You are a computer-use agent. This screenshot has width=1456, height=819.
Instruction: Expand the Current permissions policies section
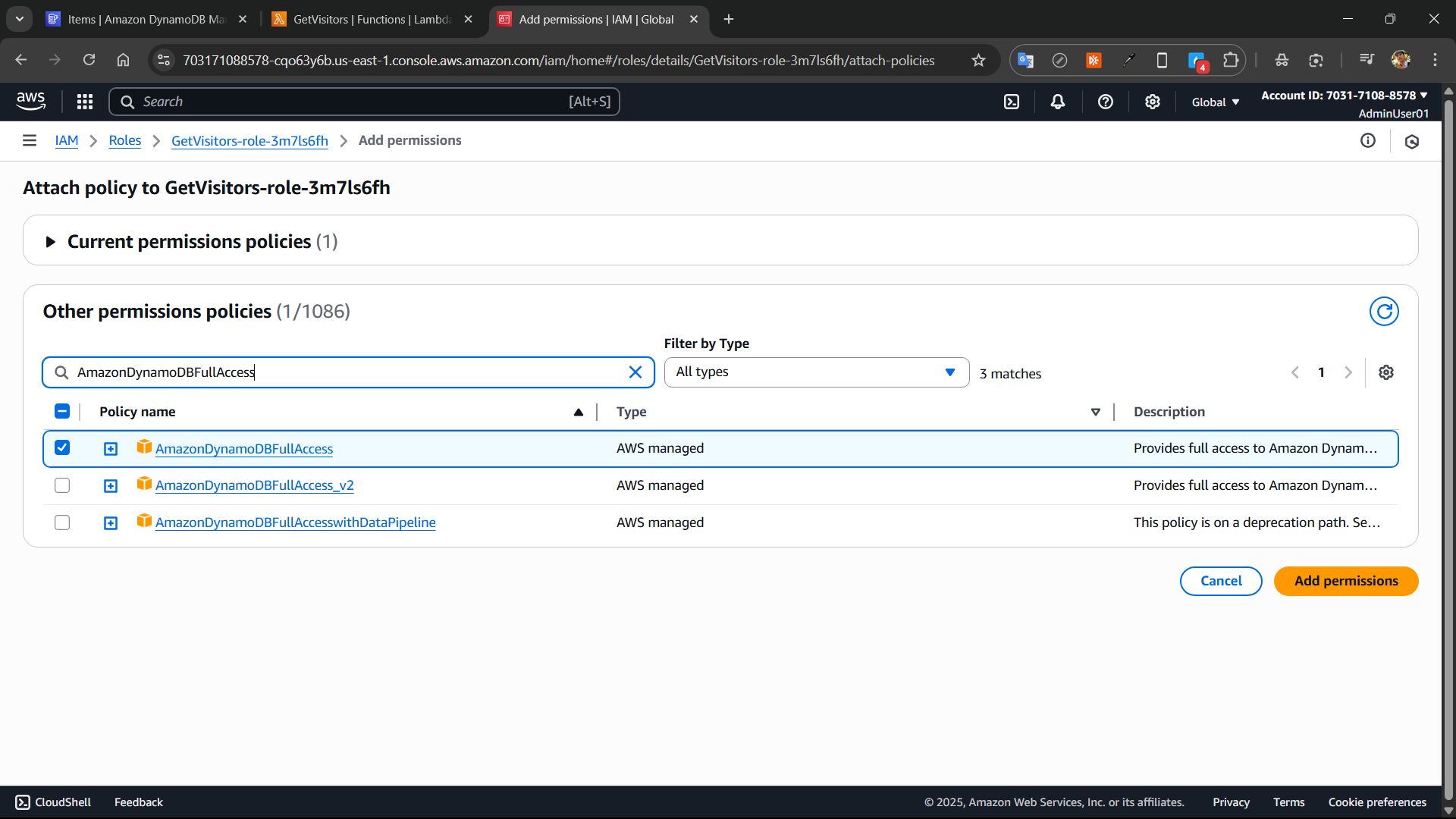click(51, 242)
